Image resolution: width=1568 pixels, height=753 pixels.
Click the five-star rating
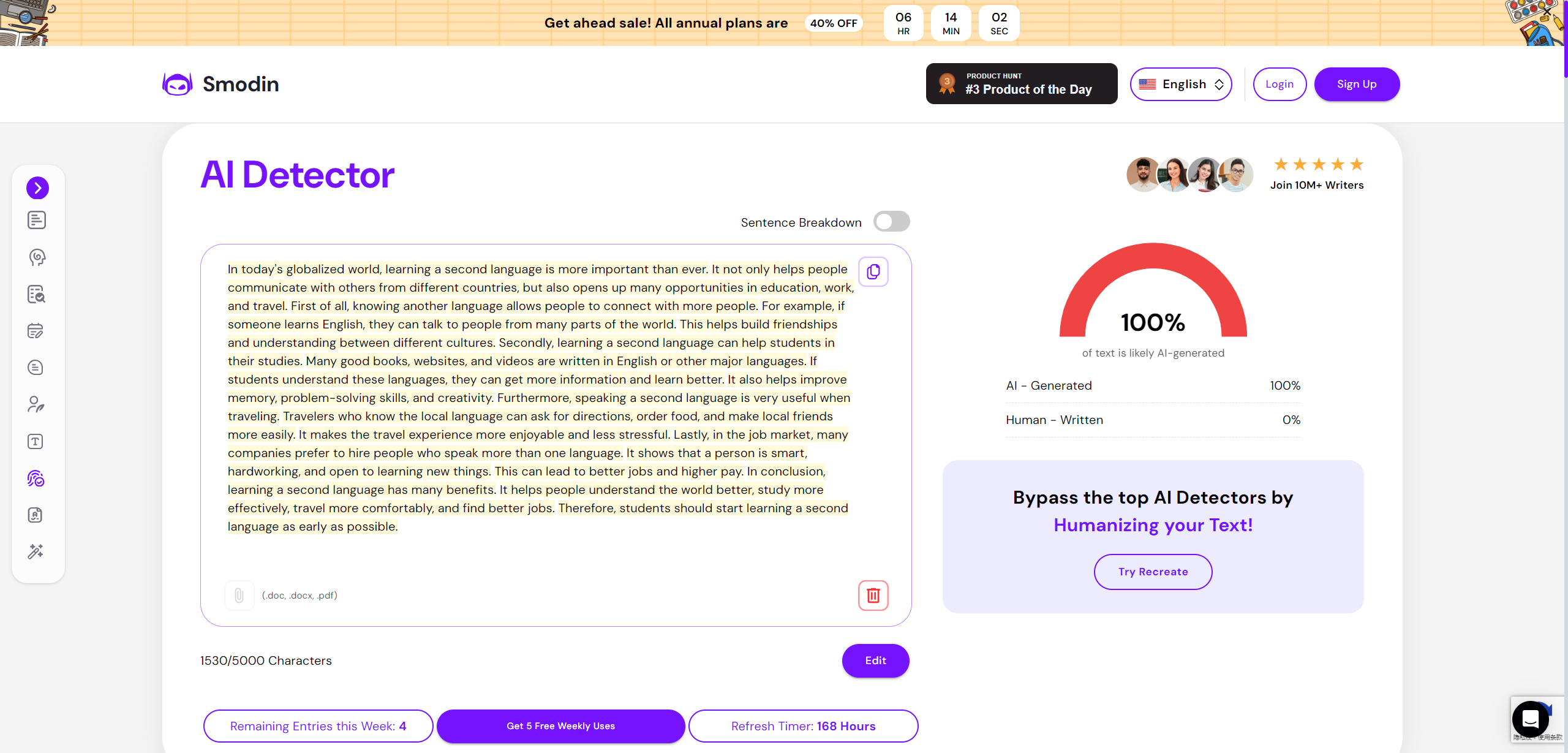[x=1318, y=164]
